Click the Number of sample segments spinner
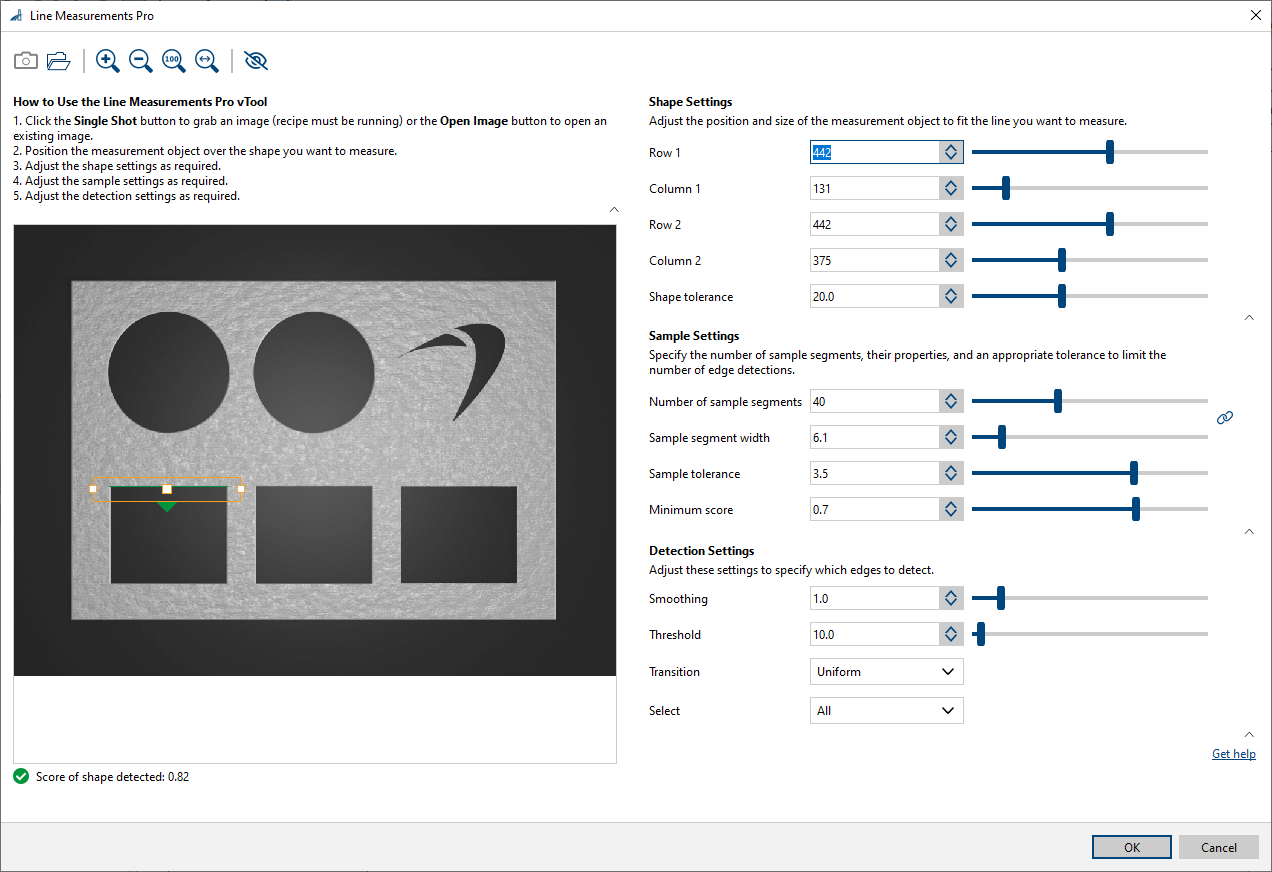This screenshot has height=872, width=1272. click(x=951, y=401)
